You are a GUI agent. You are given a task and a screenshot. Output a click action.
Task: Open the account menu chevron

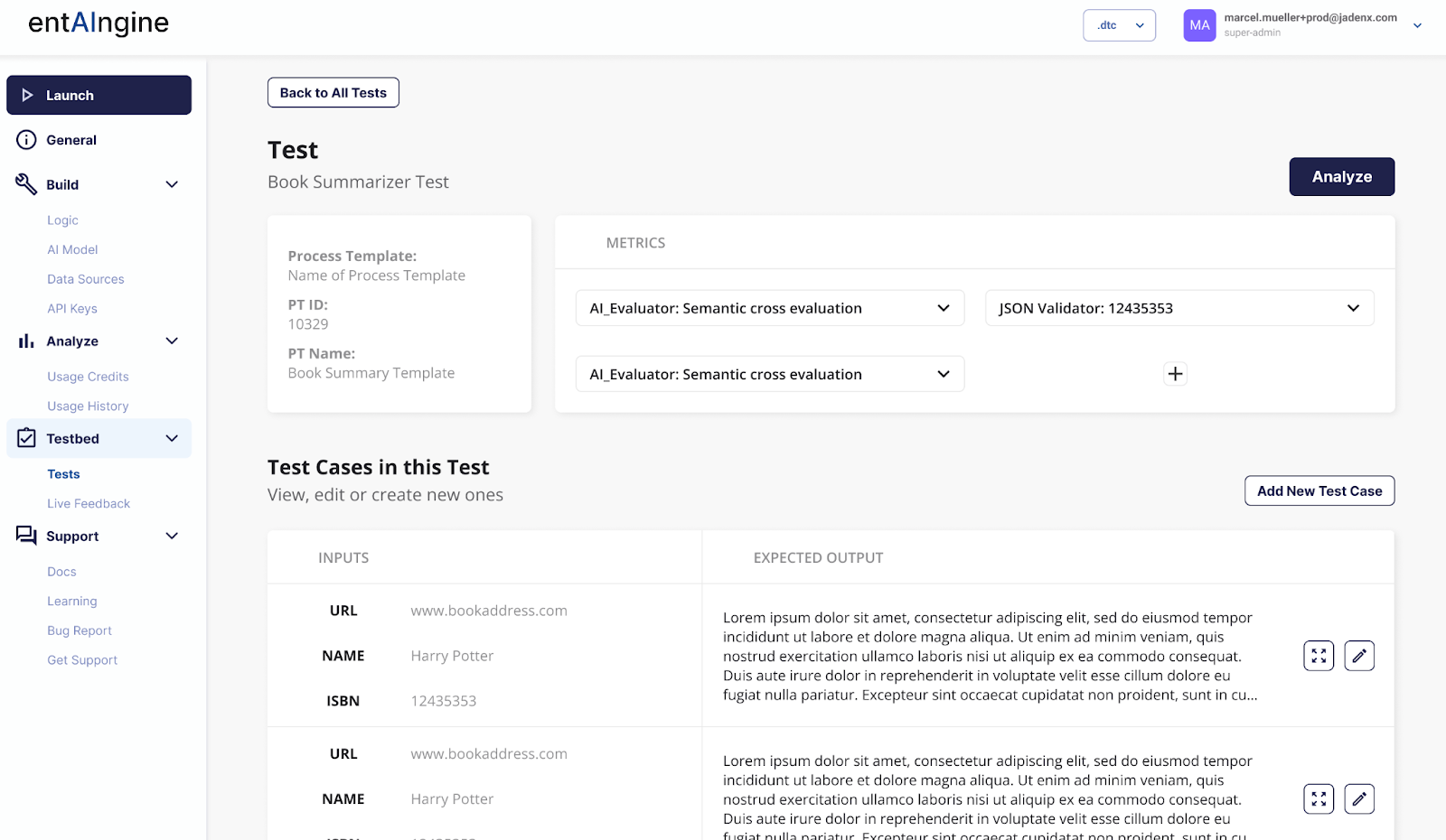(1417, 25)
